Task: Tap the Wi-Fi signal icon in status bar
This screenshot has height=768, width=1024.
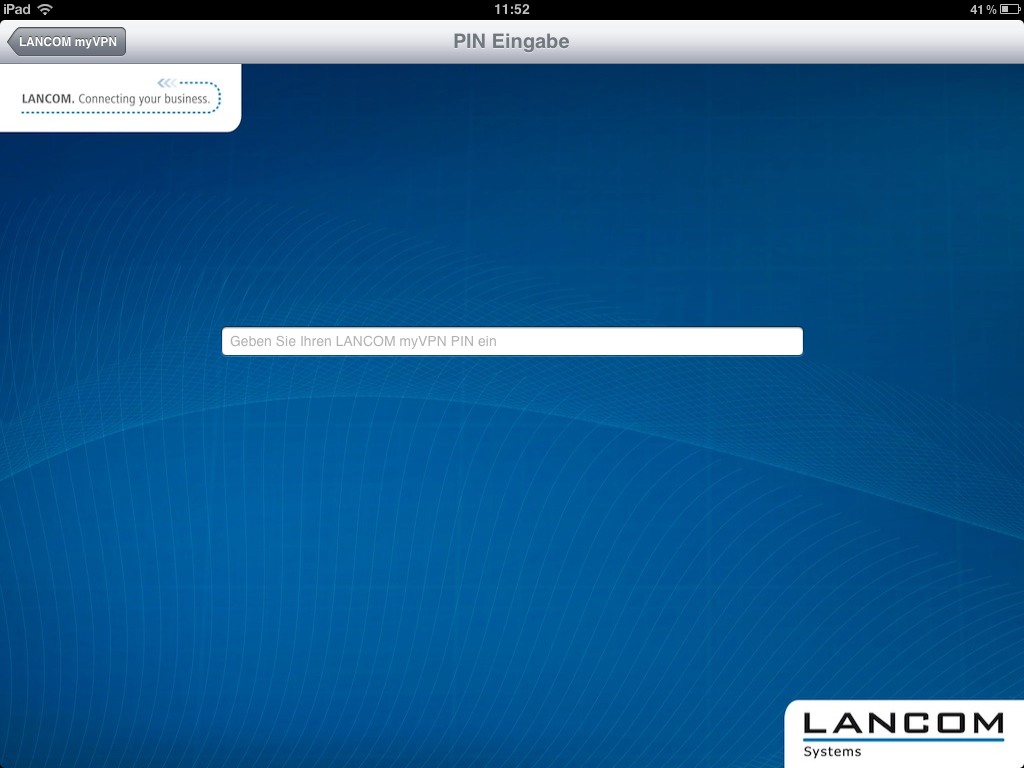Action: (x=45, y=9)
